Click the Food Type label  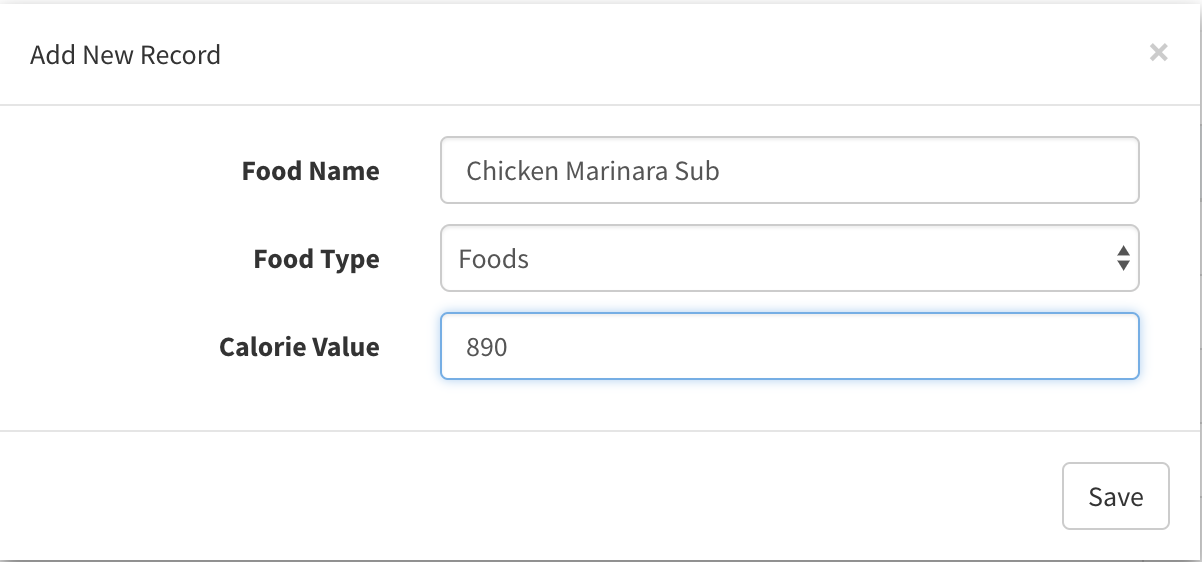click(316, 259)
